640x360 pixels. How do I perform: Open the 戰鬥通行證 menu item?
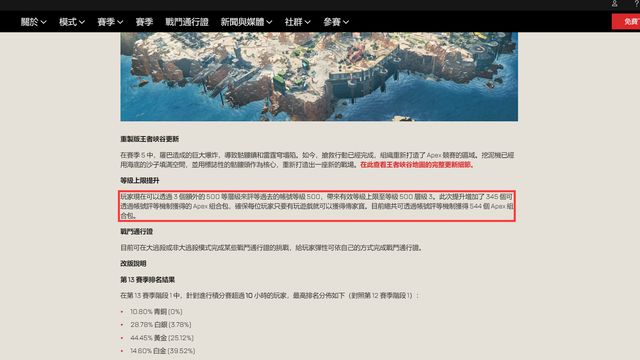click(x=187, y=22)
